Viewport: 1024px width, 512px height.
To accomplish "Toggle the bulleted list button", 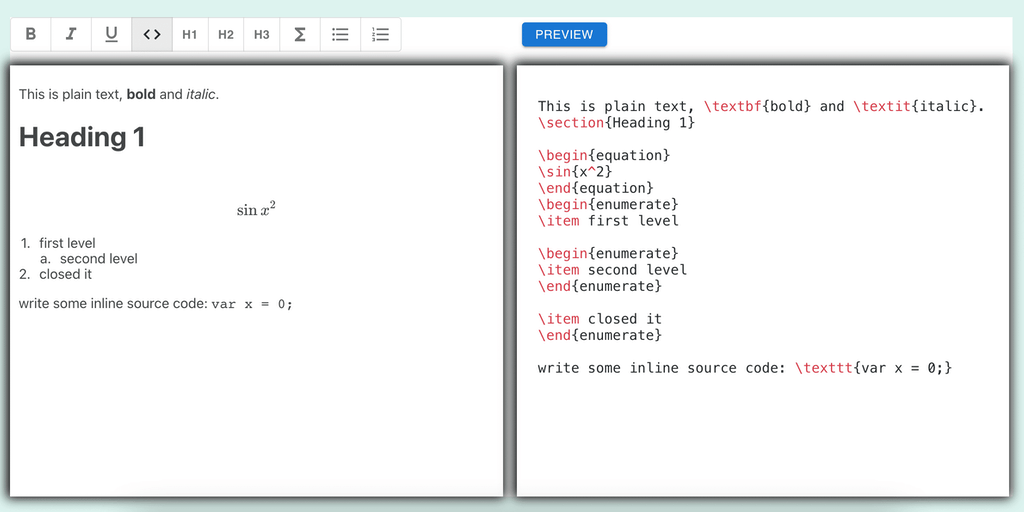I will (340, 34).
